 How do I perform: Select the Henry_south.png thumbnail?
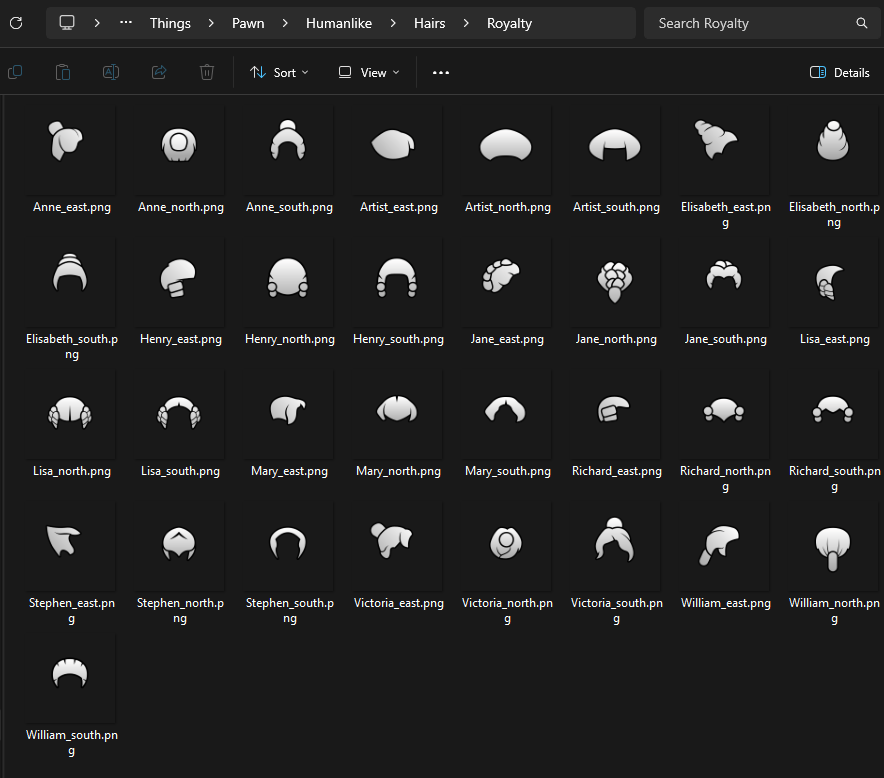coord(397,277)
